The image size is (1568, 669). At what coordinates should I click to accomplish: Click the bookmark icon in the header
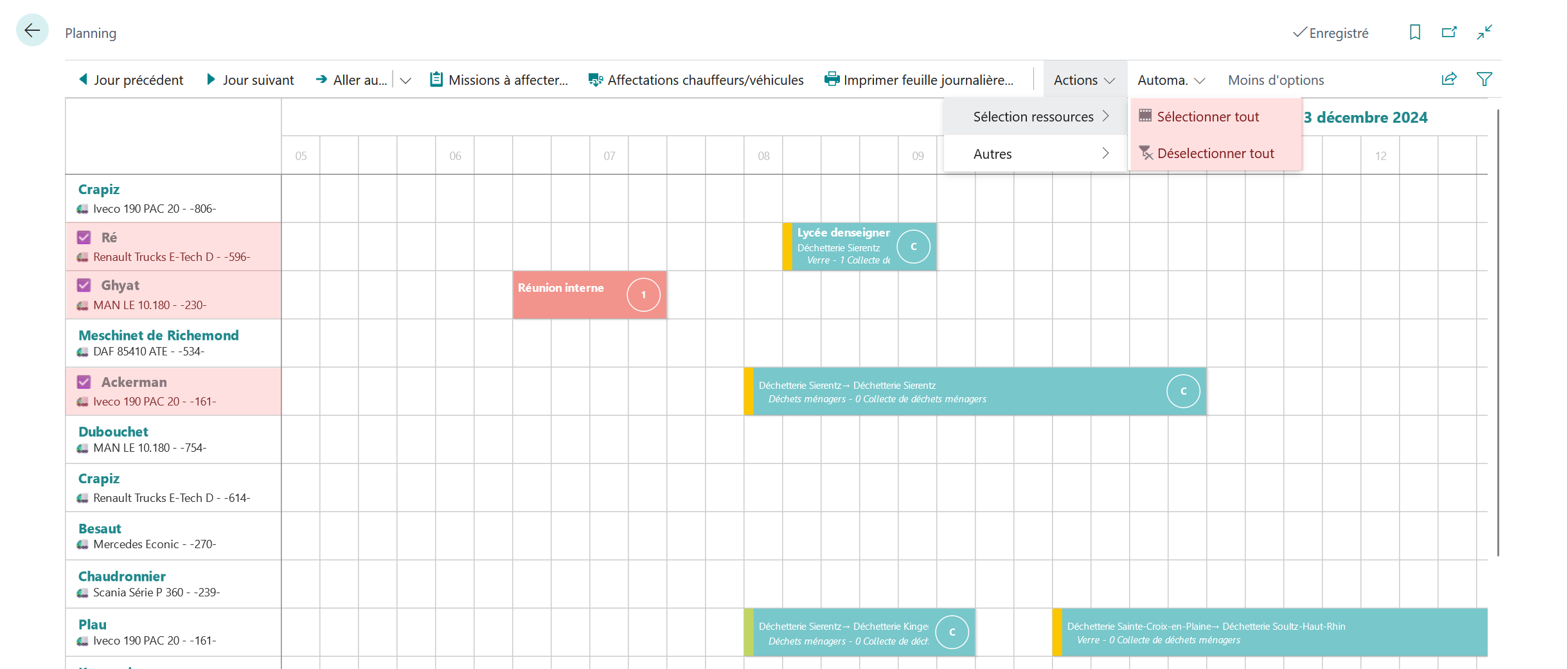click(1414, 32)
